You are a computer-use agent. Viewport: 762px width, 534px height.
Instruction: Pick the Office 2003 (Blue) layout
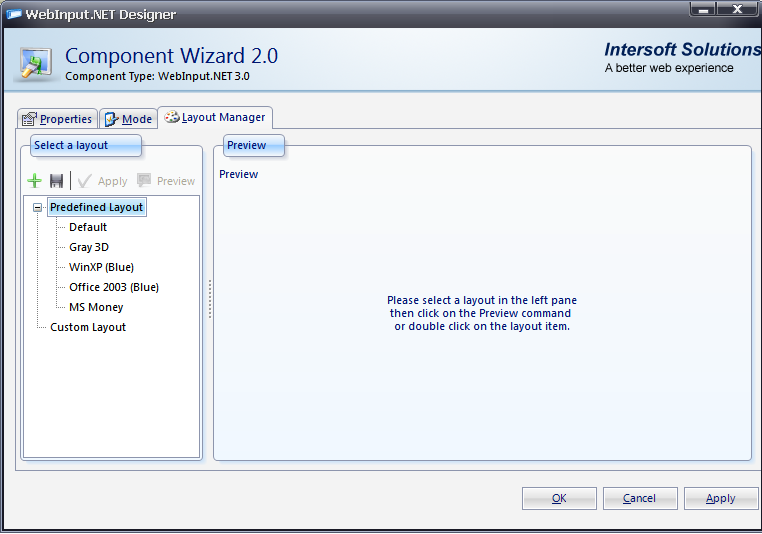114,287
